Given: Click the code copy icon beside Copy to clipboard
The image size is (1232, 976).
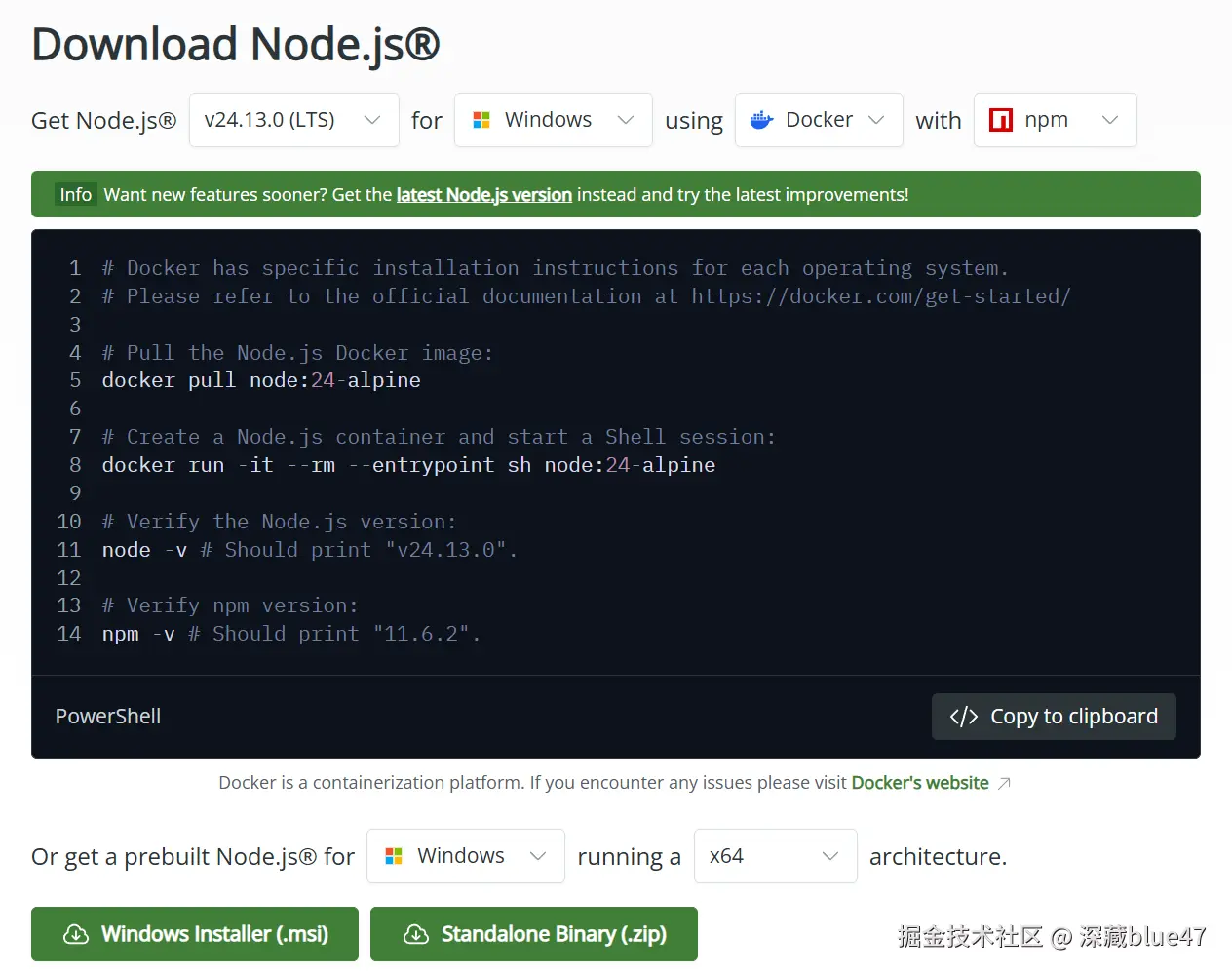Looking at the screenshot, I should (x=964, y=716).
